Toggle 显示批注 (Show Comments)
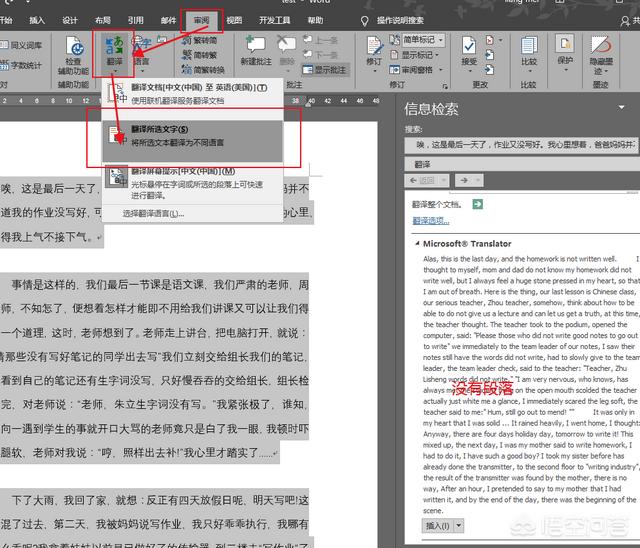Viewport: 640px width, 548px height. click(328, 70)
